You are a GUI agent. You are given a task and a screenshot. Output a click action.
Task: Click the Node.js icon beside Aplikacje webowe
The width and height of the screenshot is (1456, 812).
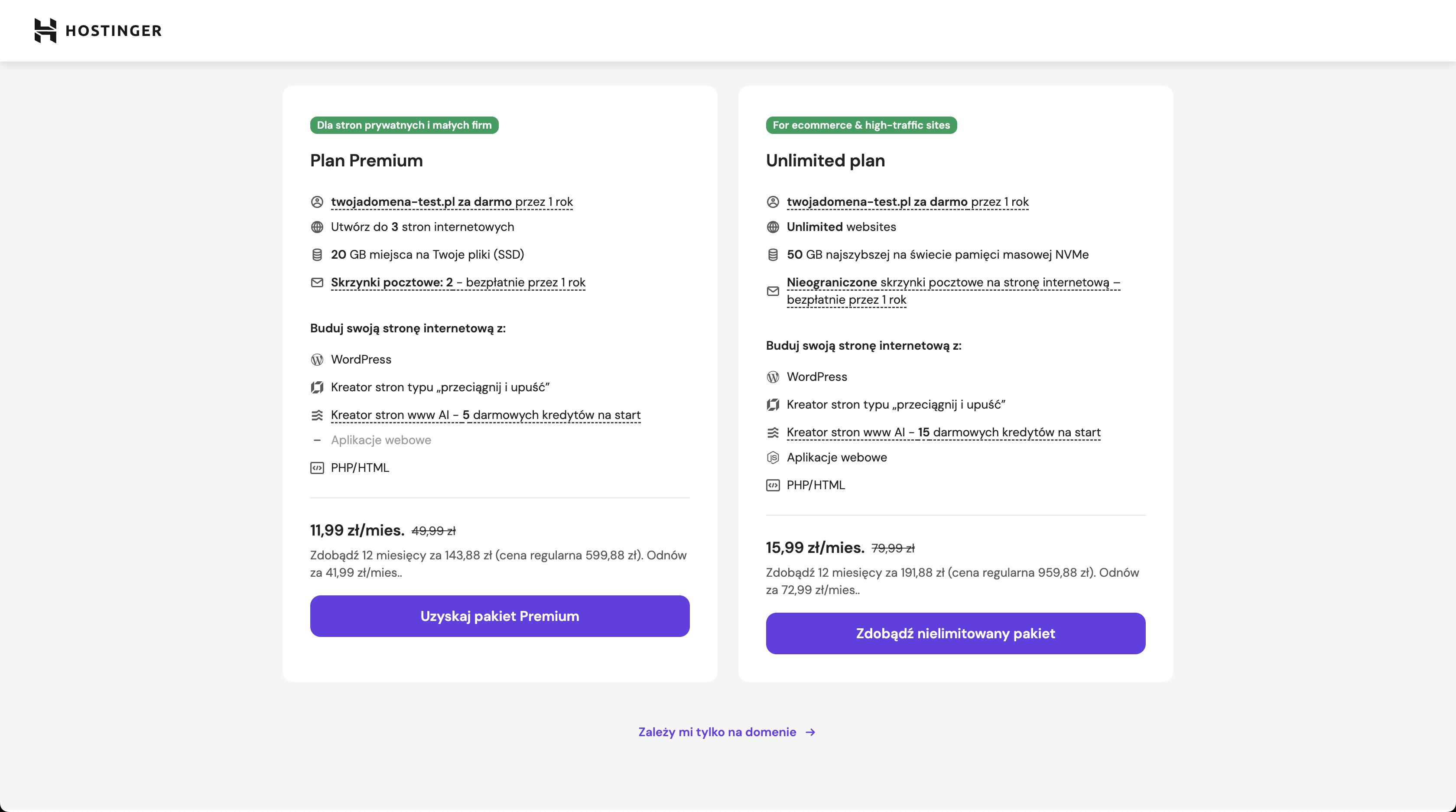tap(773, 458)
